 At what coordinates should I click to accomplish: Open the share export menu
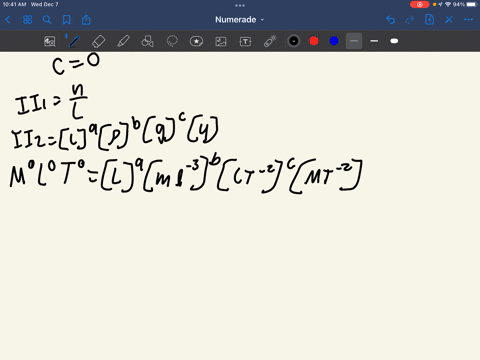[86, 20]
